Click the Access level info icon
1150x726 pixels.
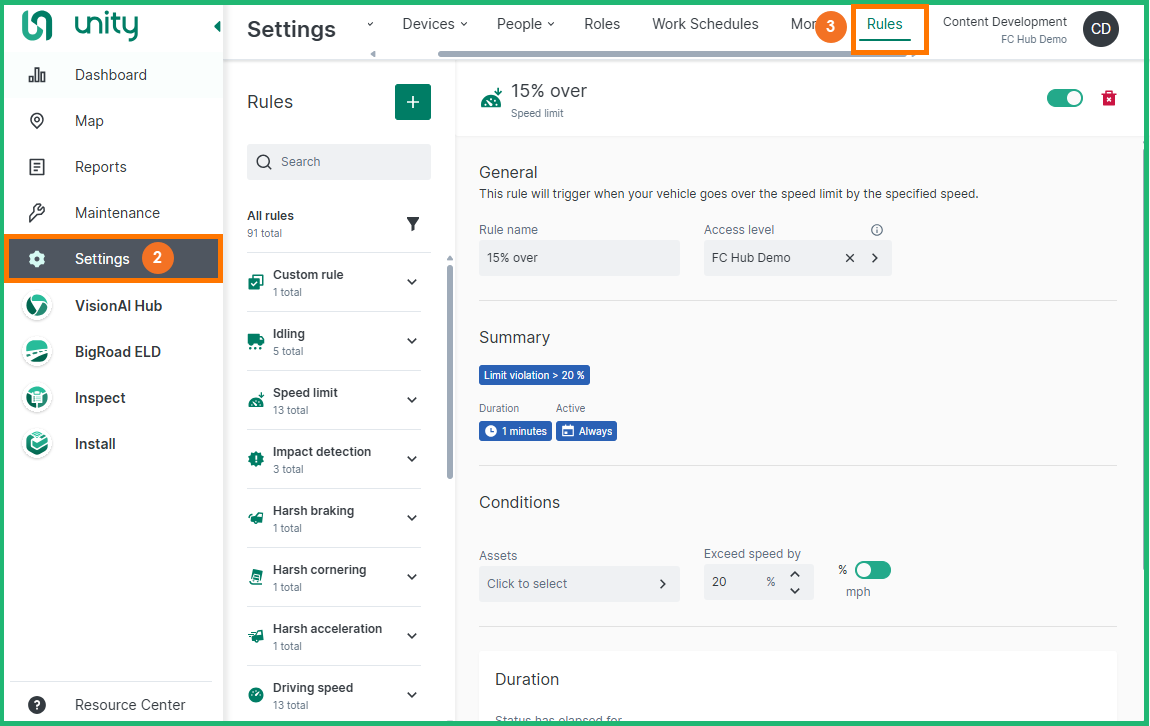tap(877, 230)
